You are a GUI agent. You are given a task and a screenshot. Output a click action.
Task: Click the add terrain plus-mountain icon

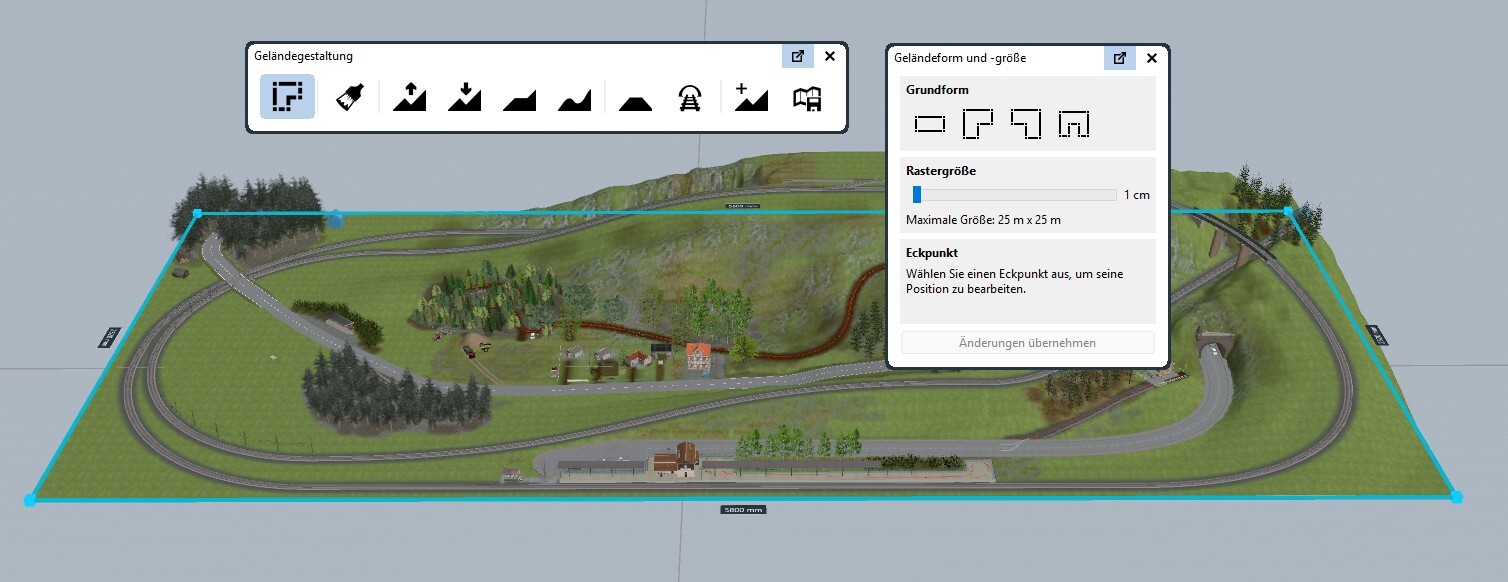point(750,97)
